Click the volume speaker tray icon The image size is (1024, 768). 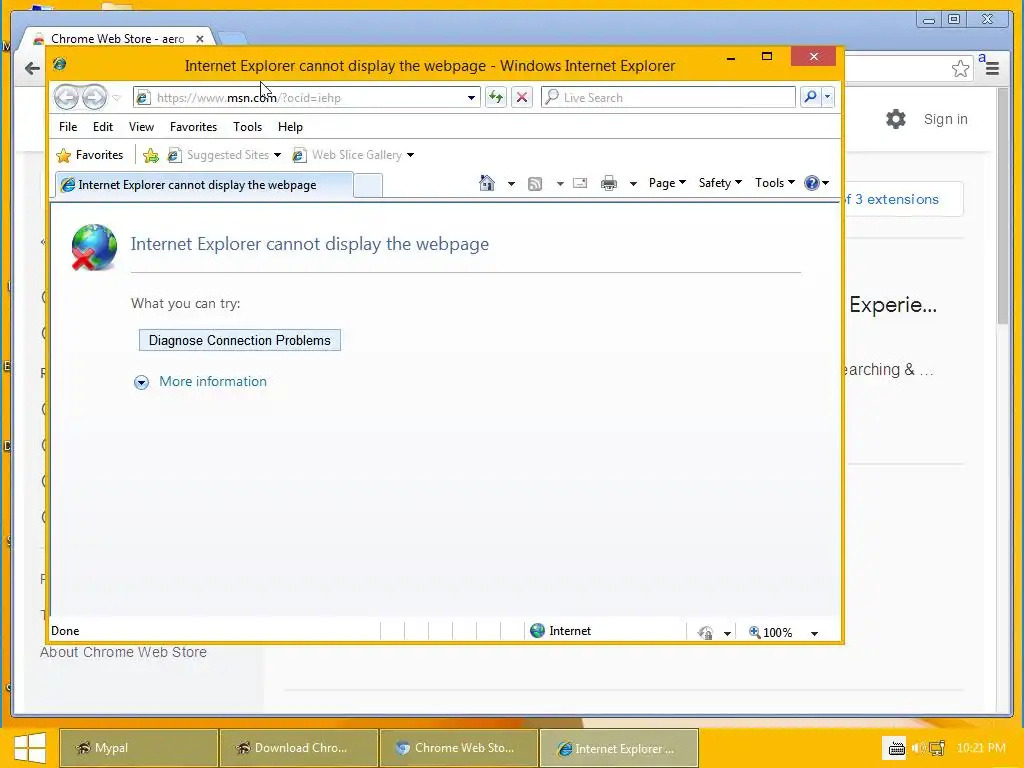coord(918,748)
